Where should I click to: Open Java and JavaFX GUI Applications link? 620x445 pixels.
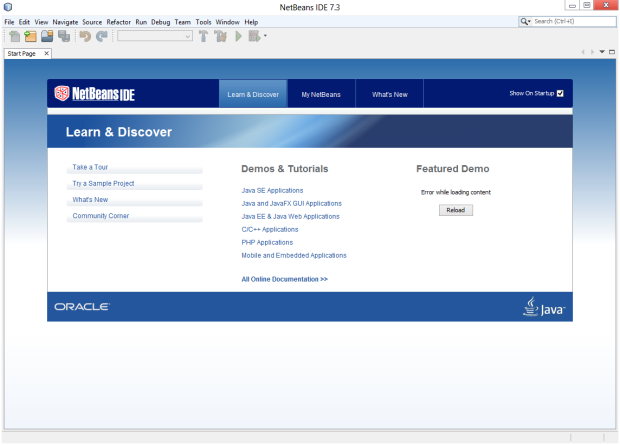pos(292,203)
